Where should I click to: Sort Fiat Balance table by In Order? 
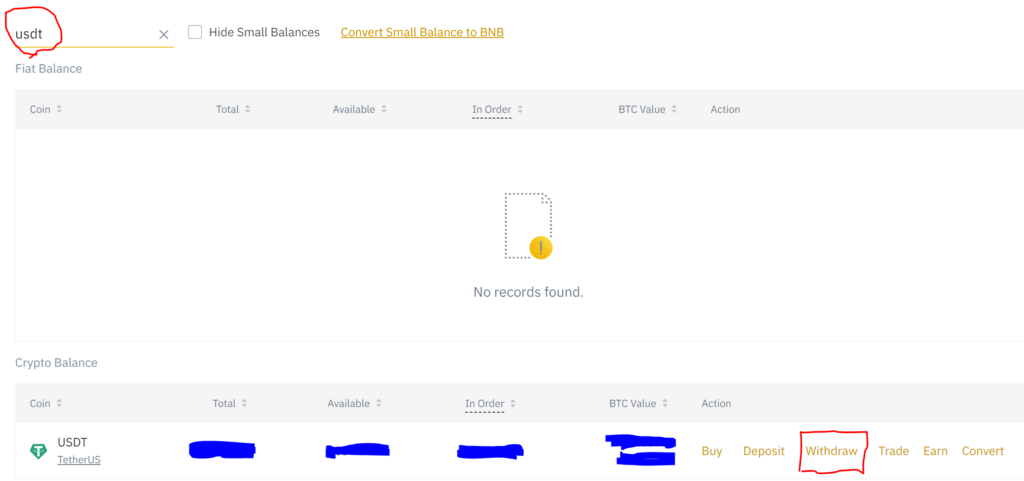(x=498, y=110)
